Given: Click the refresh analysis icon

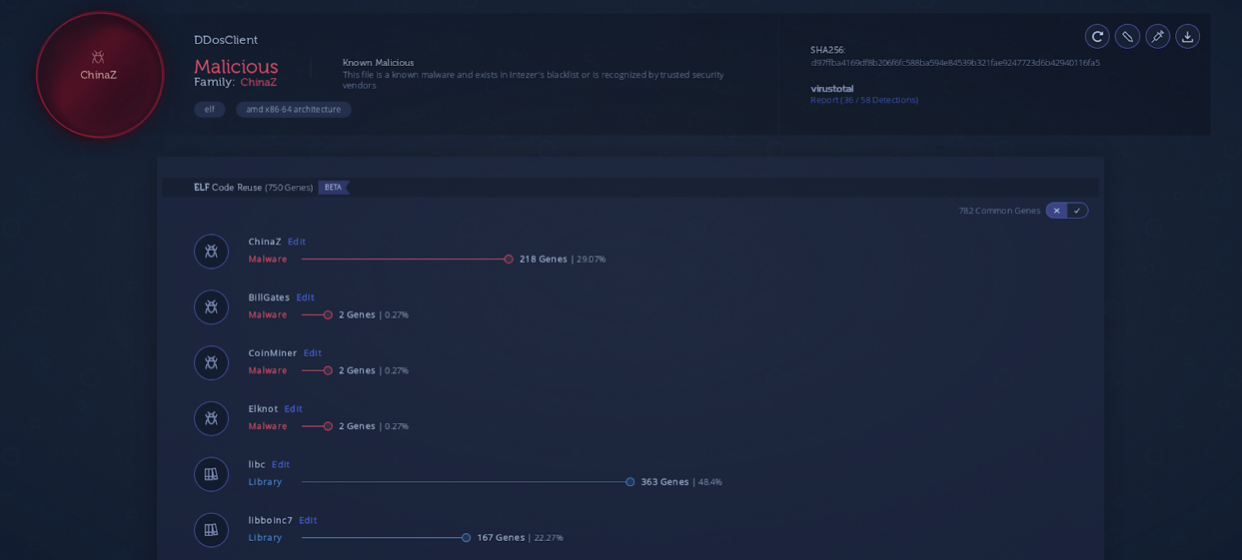Looking at the screenshot, I should 1097,37.
